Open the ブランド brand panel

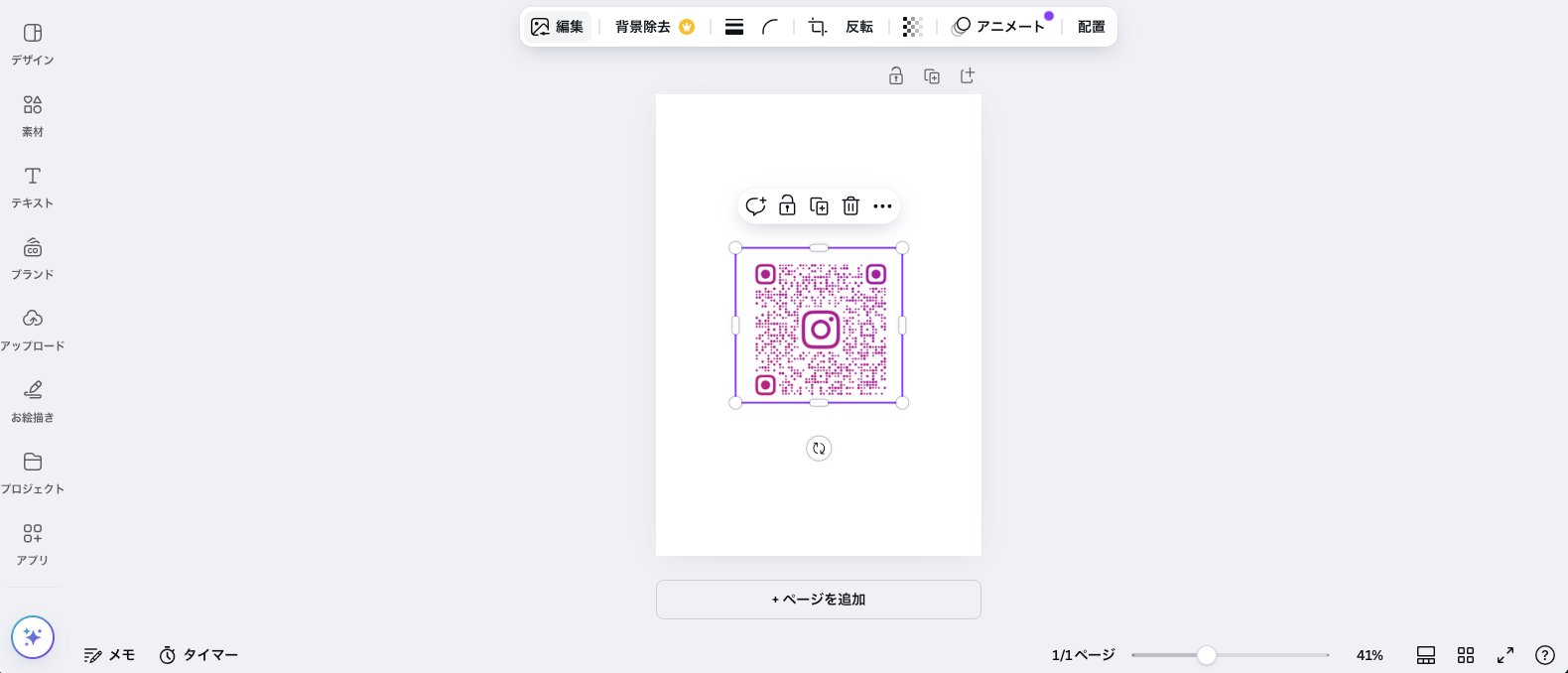tap(33, 259)
